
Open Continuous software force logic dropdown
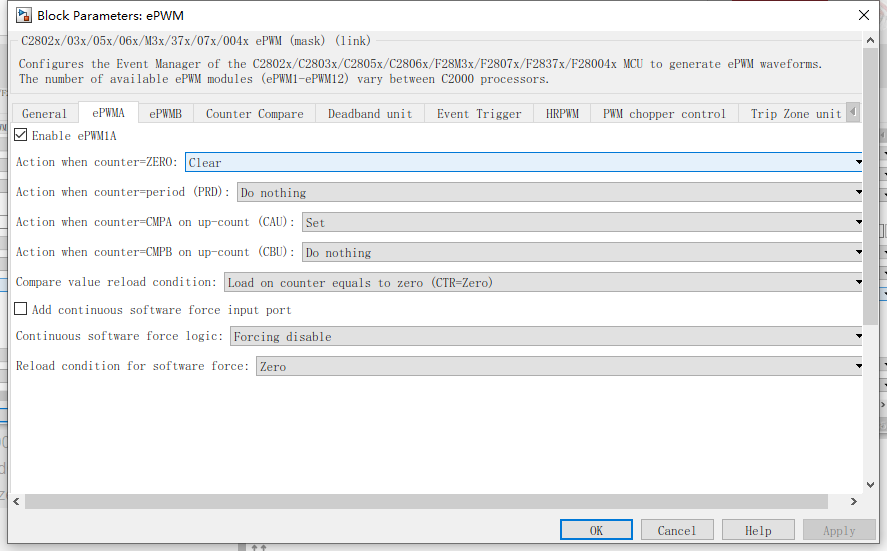[x=546, y=336]
